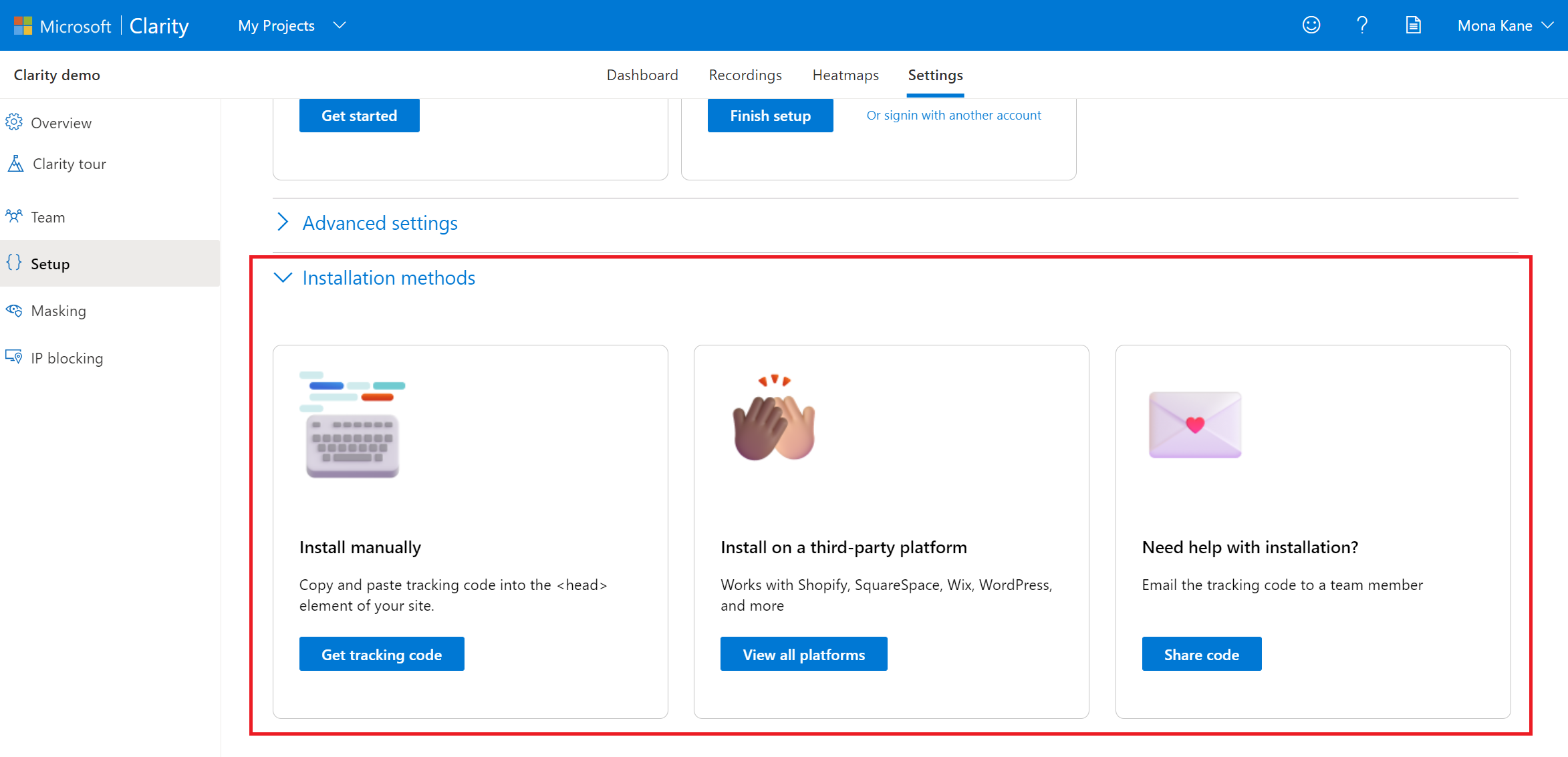This screenshot has width=1568, height=757.
Task: Switch to the Heatmaps tab
Action: (845, 75)
